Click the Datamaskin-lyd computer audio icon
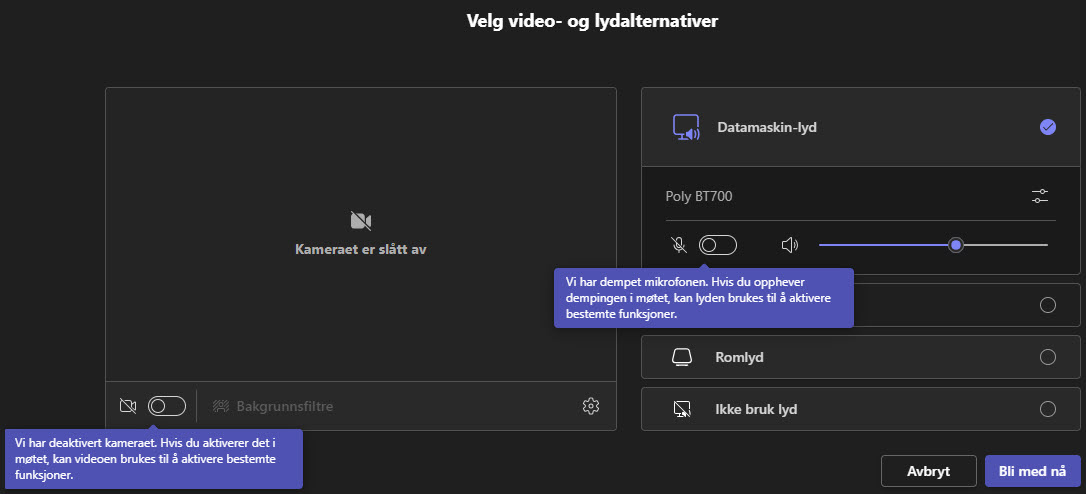1086x494 pixels. (686, 127)
